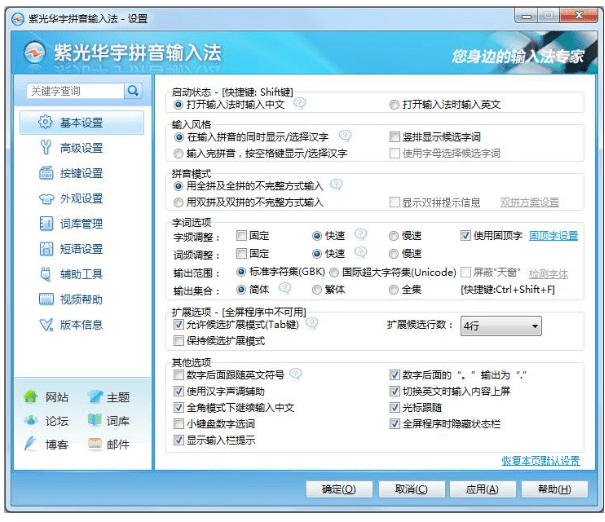This screenshot has width=605, height=522.
Task: Open 扩展候选行数 dropdown showing 4行
Action: 500,326
